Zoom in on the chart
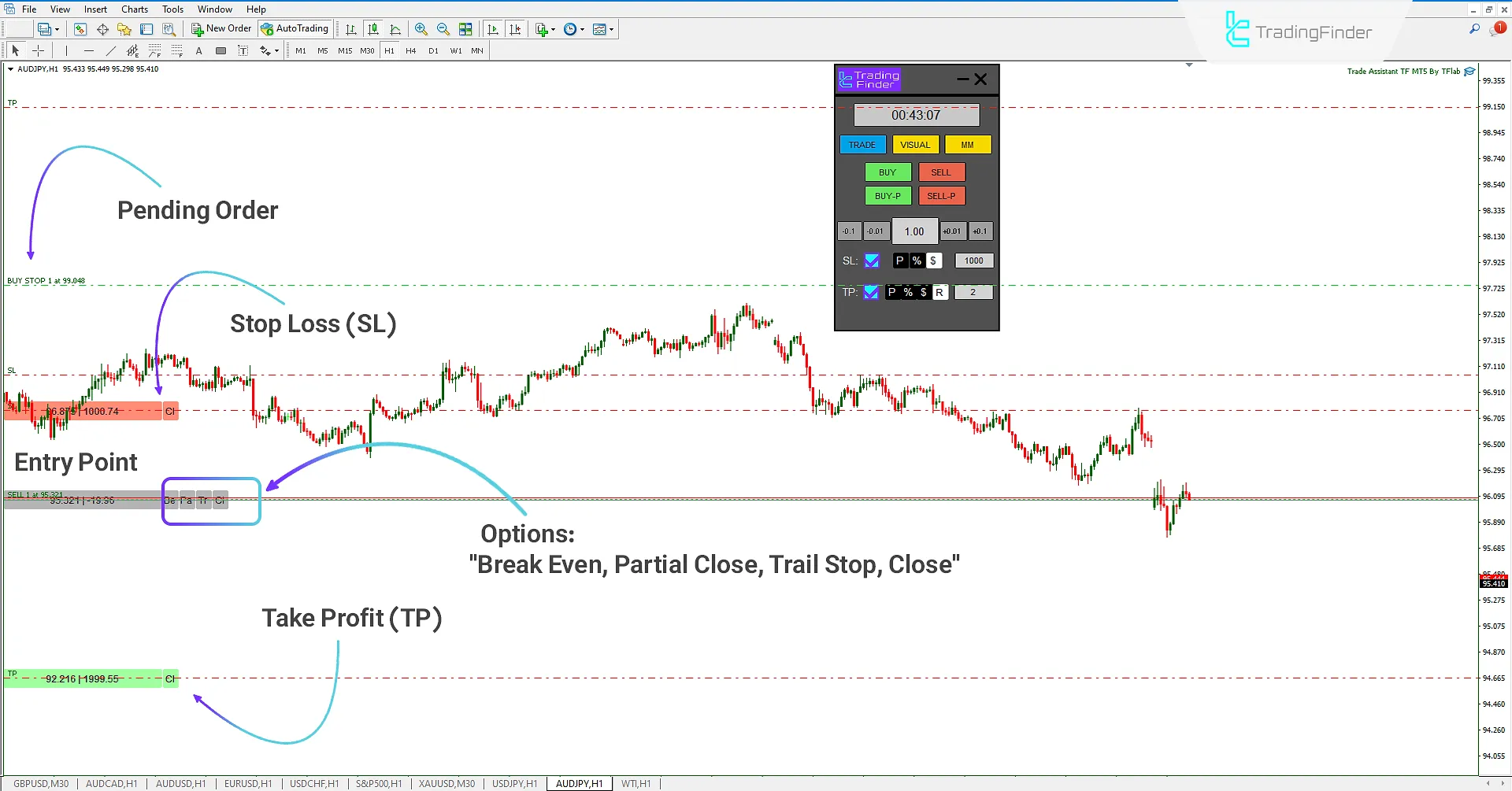Screen dimensions: 1512x791 click(x=422, y=28)
